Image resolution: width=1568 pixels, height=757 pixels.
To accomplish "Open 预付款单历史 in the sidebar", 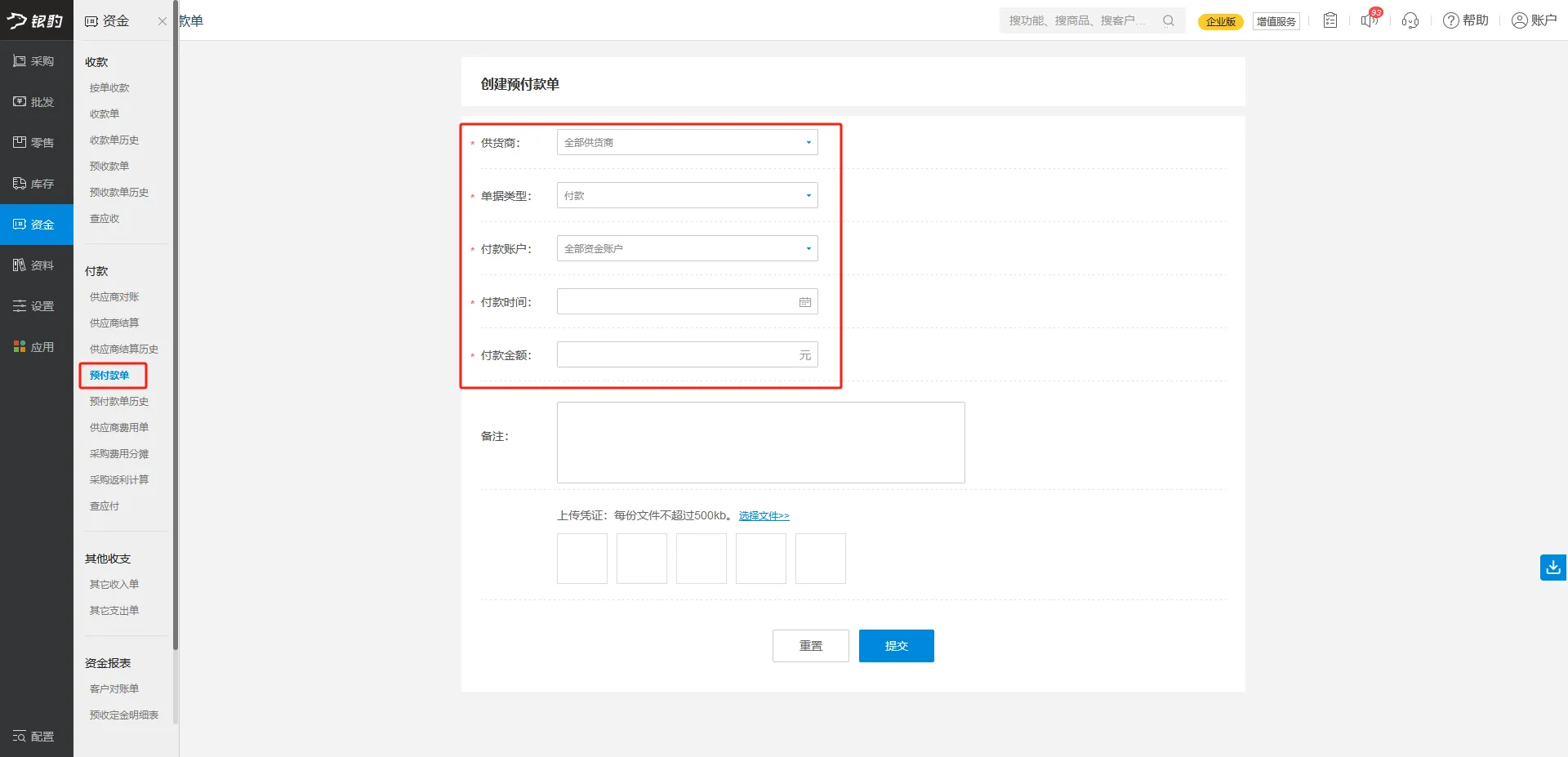I will 119,402.
